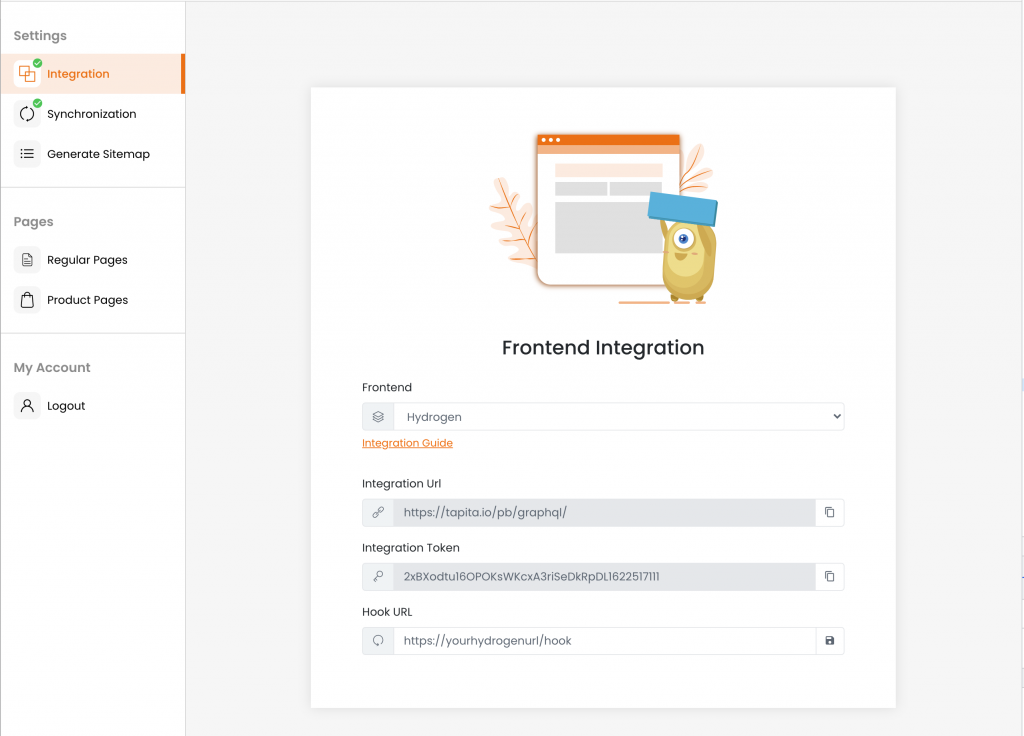Click the webhook icon in Hook URL field
Image resolution: width=1024 pixels, height=736 pixels.
(x=378, y=641)
